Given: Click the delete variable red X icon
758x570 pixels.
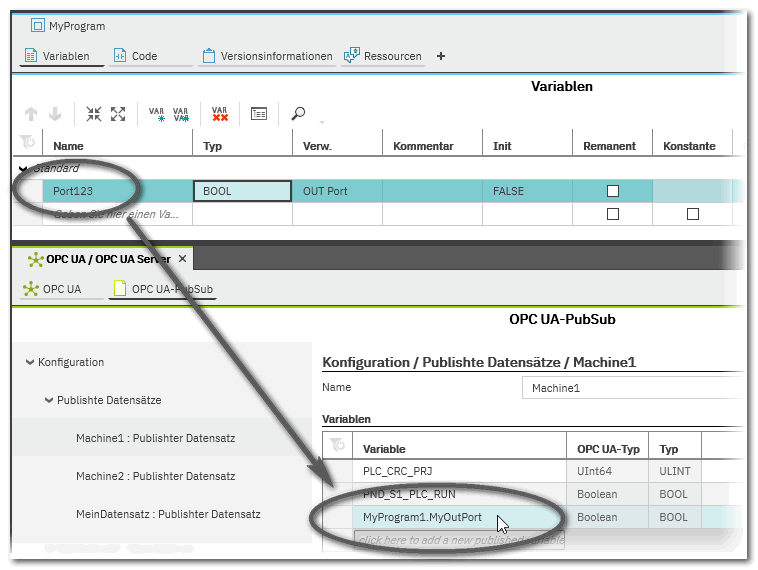Looking at the screenshot, I should tap(220, 114).
